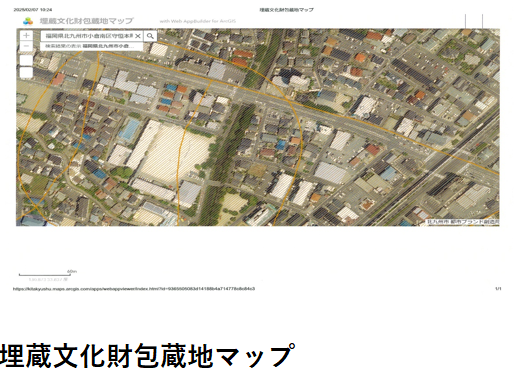Click the coordinates readout under scale bar

48,280
